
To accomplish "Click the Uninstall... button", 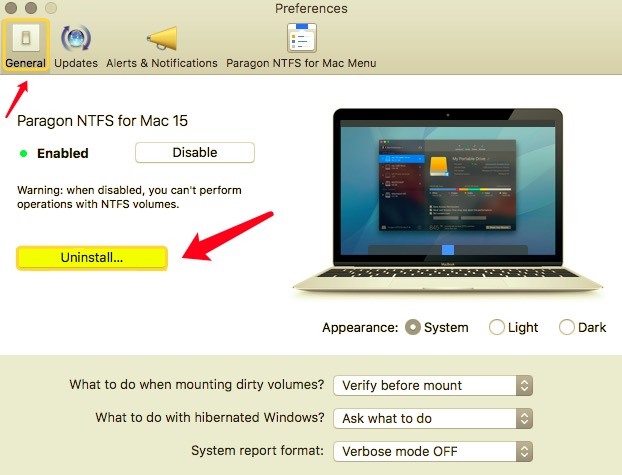I will click(x=92, y=258).
